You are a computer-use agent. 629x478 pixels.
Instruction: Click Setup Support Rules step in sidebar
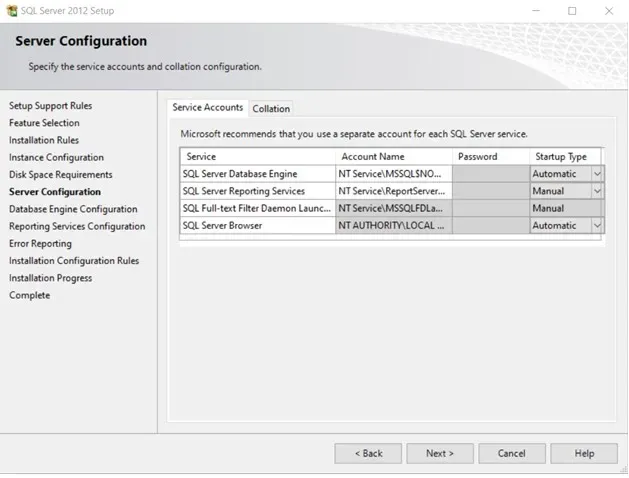pos(51,105)
